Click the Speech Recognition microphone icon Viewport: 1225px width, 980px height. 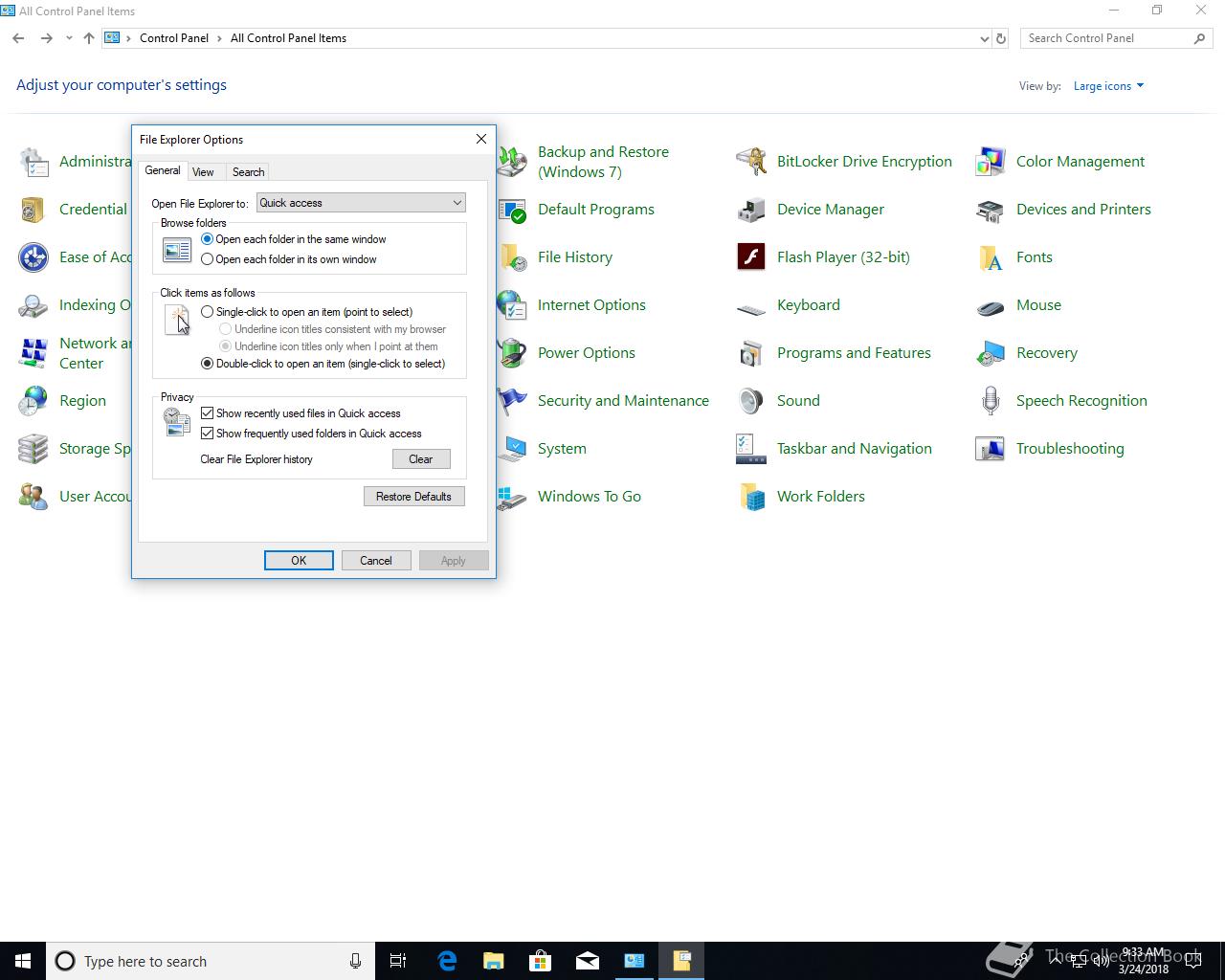(991, 401)
